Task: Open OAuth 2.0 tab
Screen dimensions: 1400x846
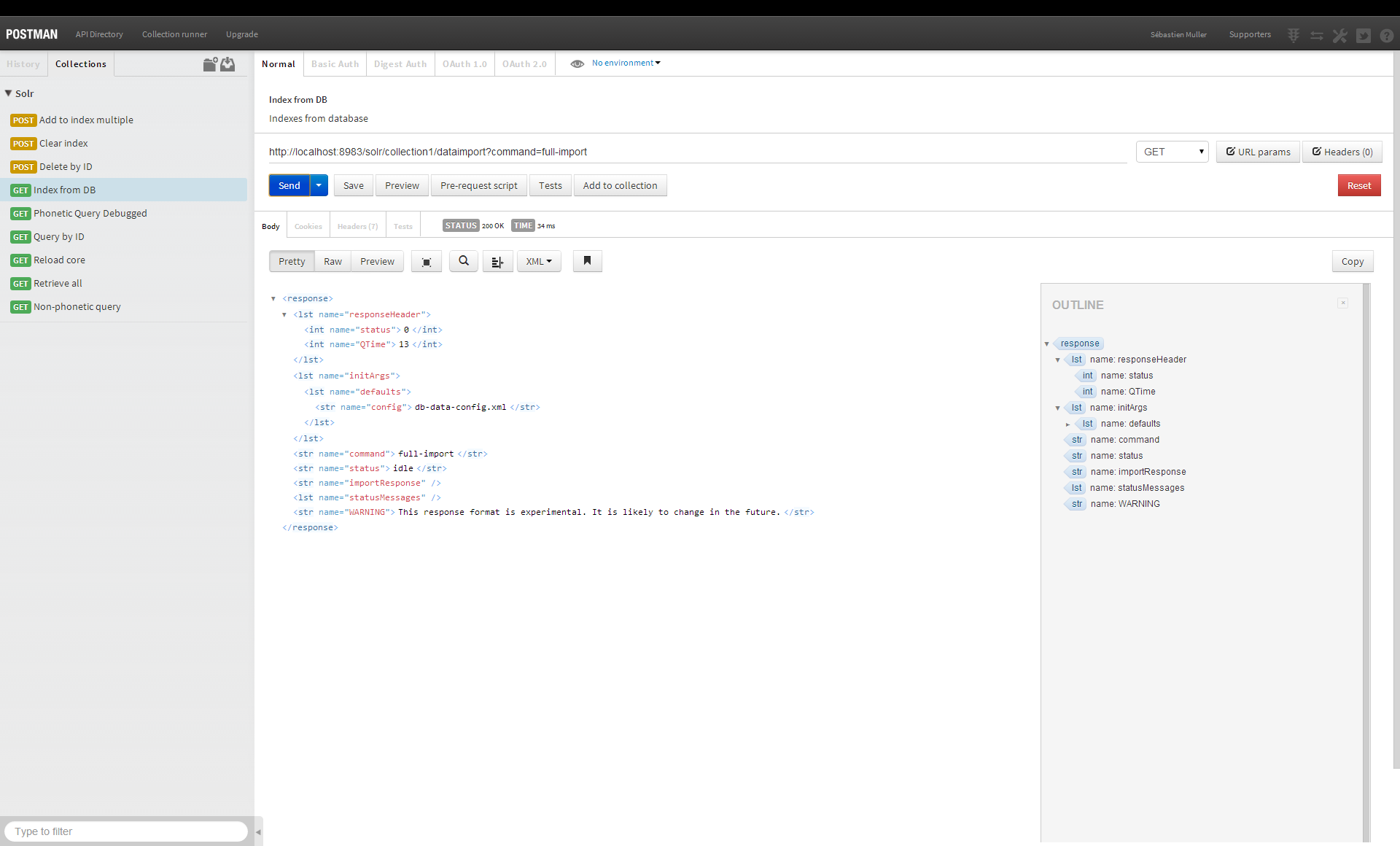Action: (x=524, y=64)
